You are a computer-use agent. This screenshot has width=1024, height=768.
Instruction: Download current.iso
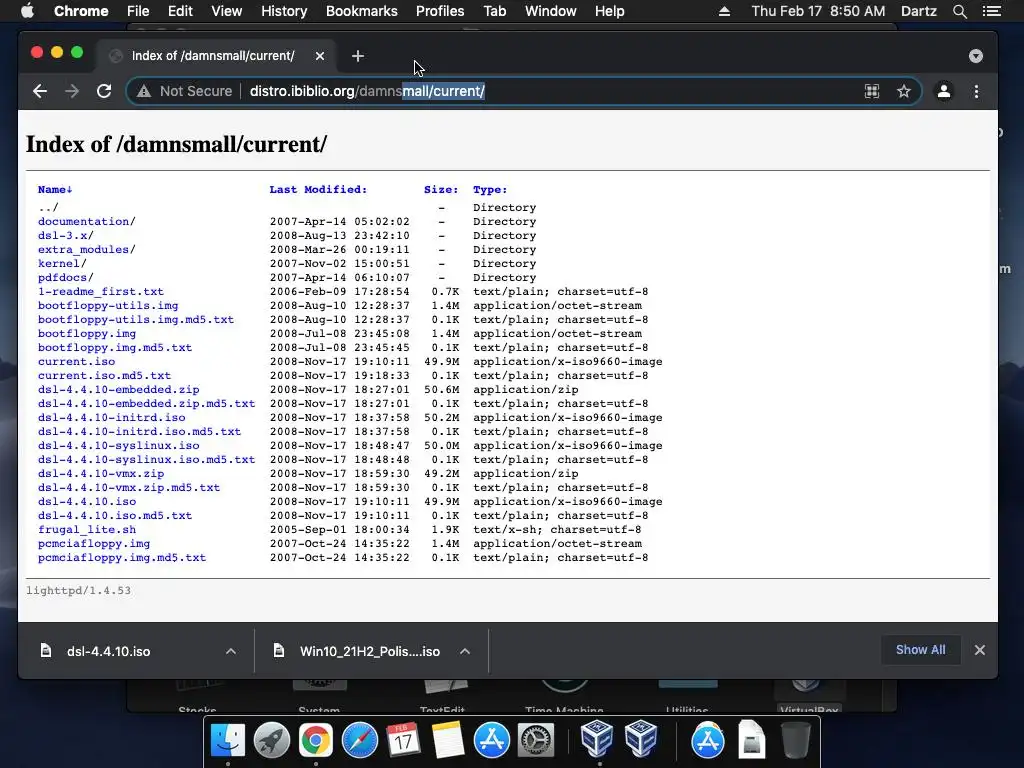coord(76,362)
